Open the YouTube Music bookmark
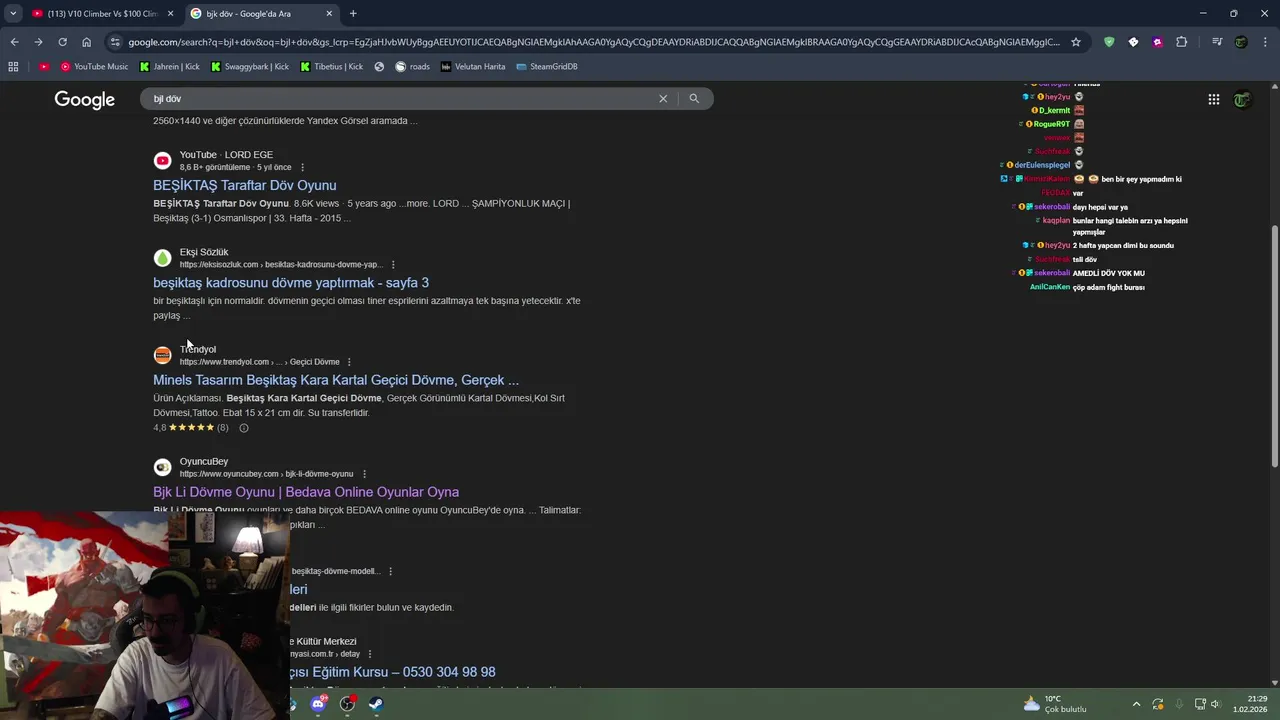This screenshot has width=1280, height=720. pos(94,66)
